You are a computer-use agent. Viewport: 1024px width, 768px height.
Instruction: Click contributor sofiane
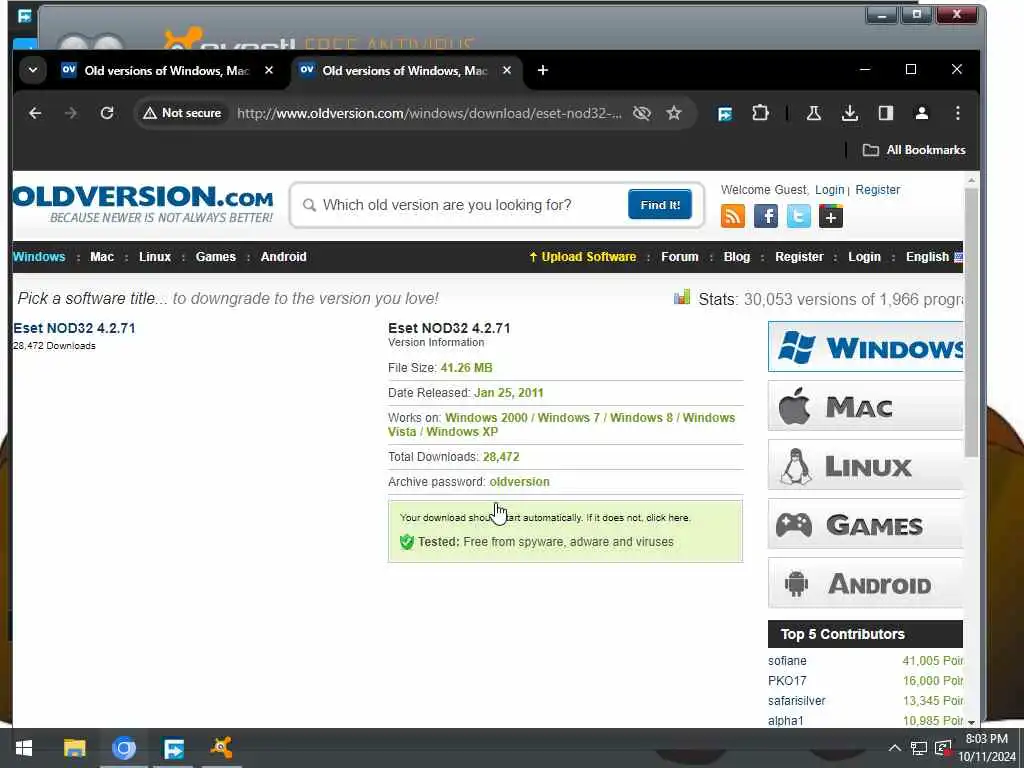[x=787, y=661]
